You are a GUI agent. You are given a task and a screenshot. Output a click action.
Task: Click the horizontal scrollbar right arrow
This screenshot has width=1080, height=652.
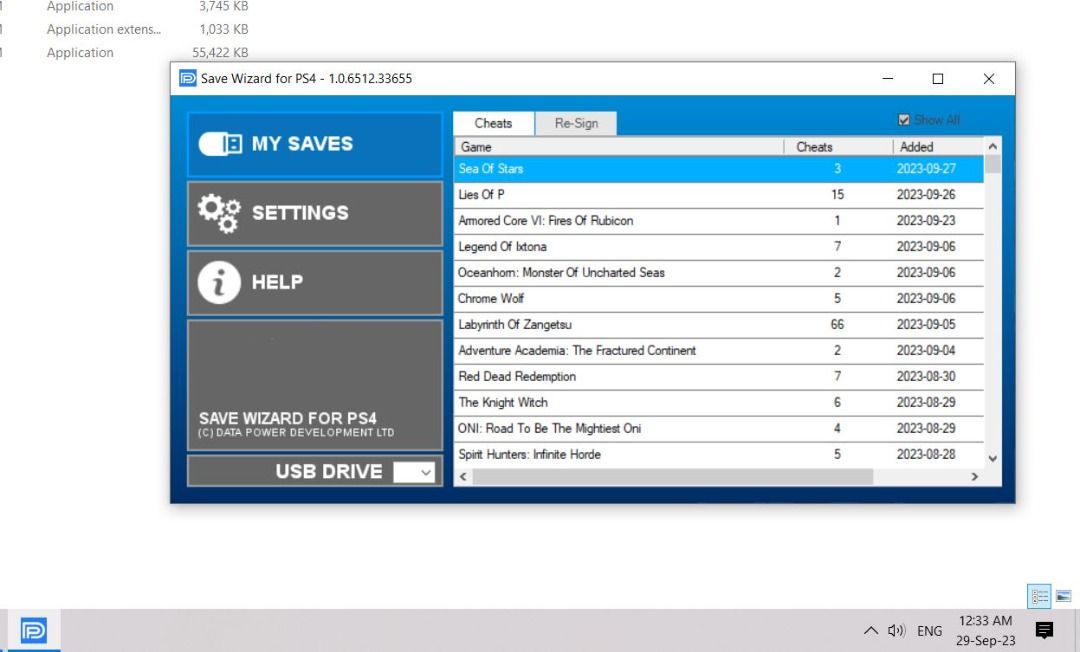[x=975, y=476]
